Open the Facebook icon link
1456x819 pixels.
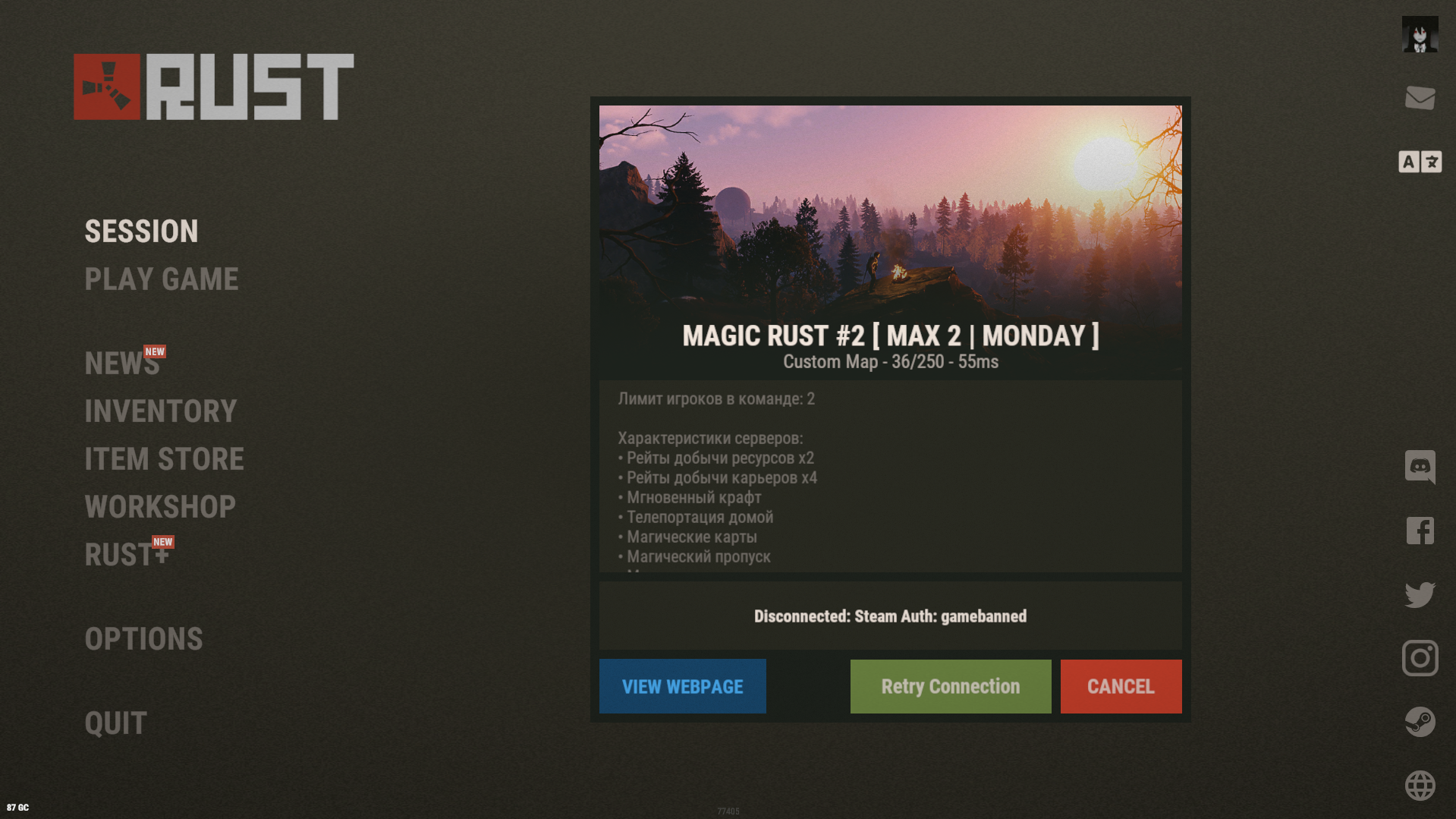tap(1420, 531)
